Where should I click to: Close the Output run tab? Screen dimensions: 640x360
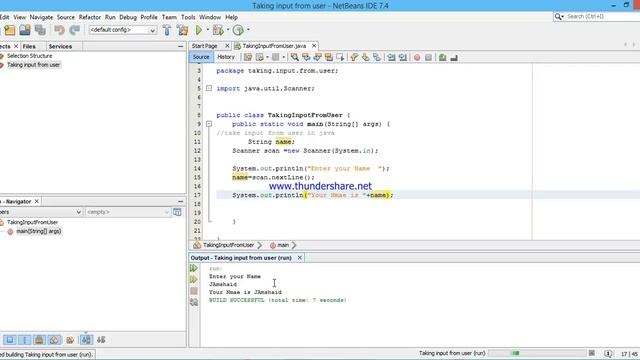(x=300, y=258)
